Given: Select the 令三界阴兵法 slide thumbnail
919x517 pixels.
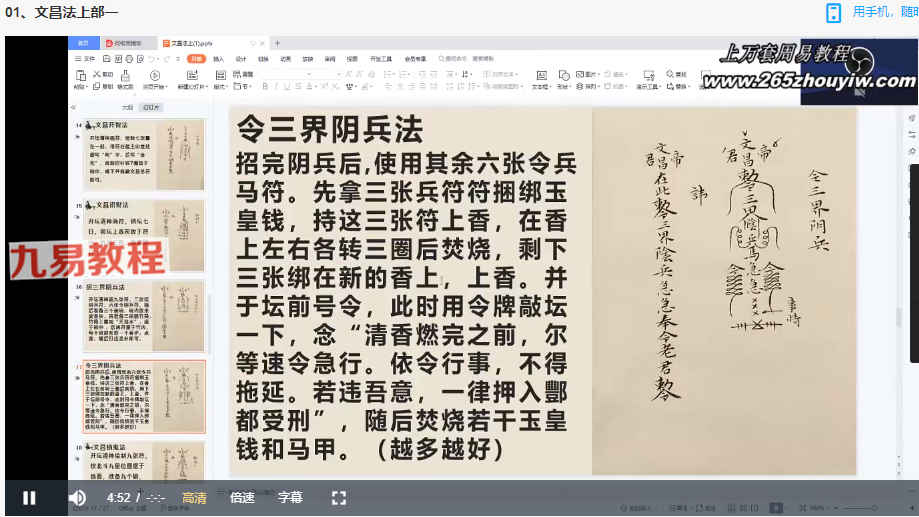Looking at the screenshot, I should tap(145, 397).
